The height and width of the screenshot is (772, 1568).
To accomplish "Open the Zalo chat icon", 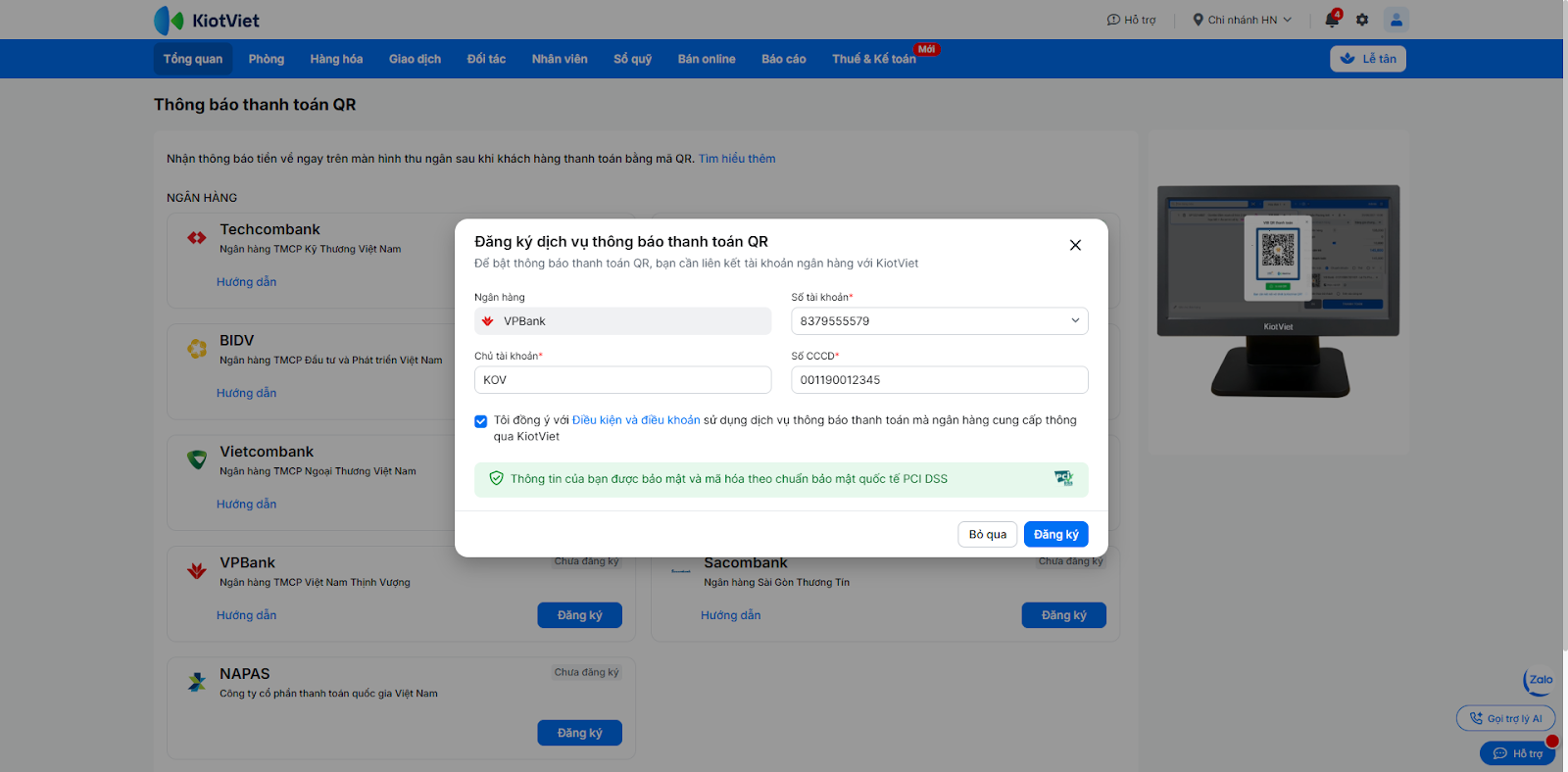I will tap(1539, 680).
